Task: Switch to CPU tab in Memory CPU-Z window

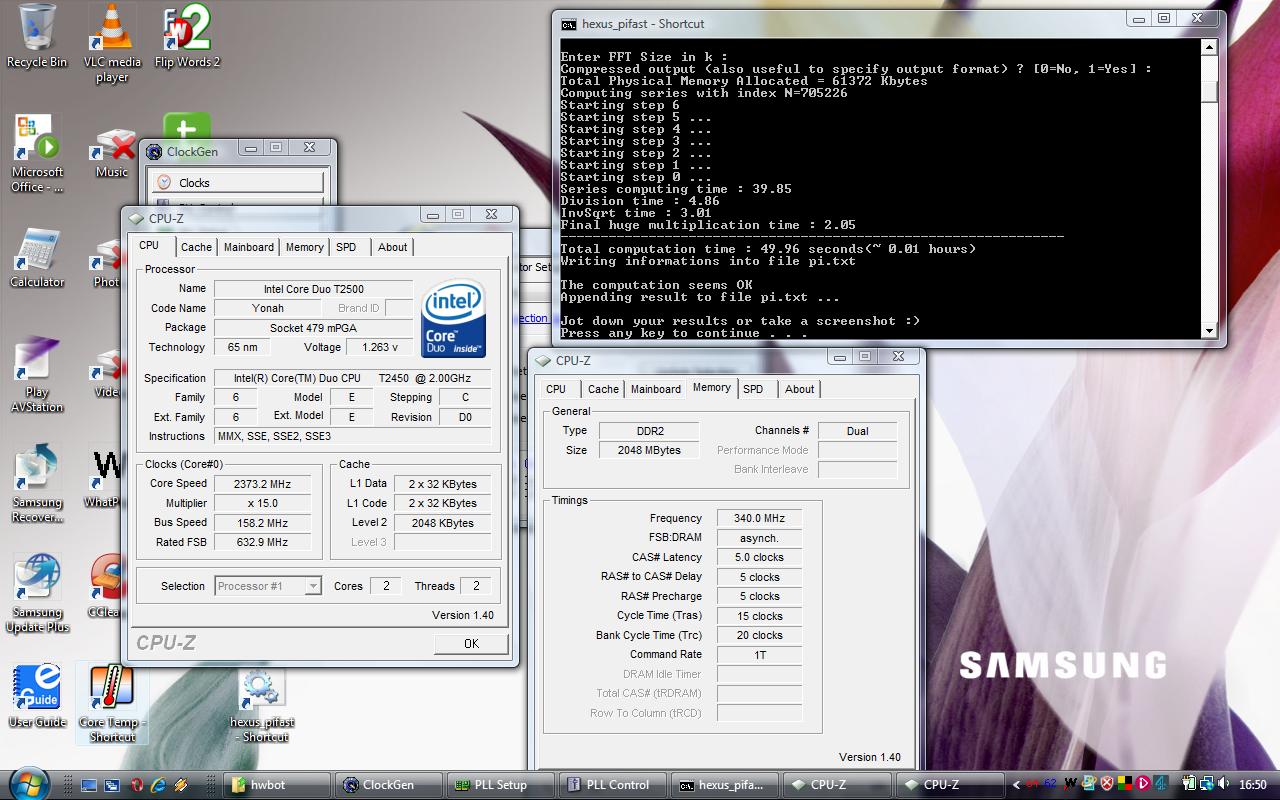Action: click(556, 389)
